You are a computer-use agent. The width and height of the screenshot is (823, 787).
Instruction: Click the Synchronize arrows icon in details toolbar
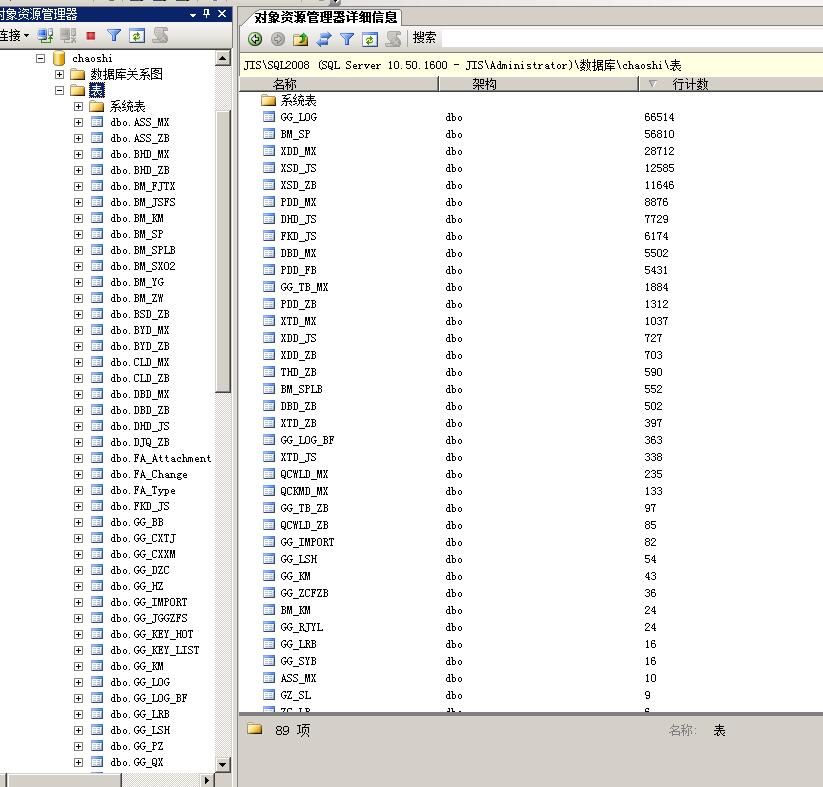coord(324,38)
